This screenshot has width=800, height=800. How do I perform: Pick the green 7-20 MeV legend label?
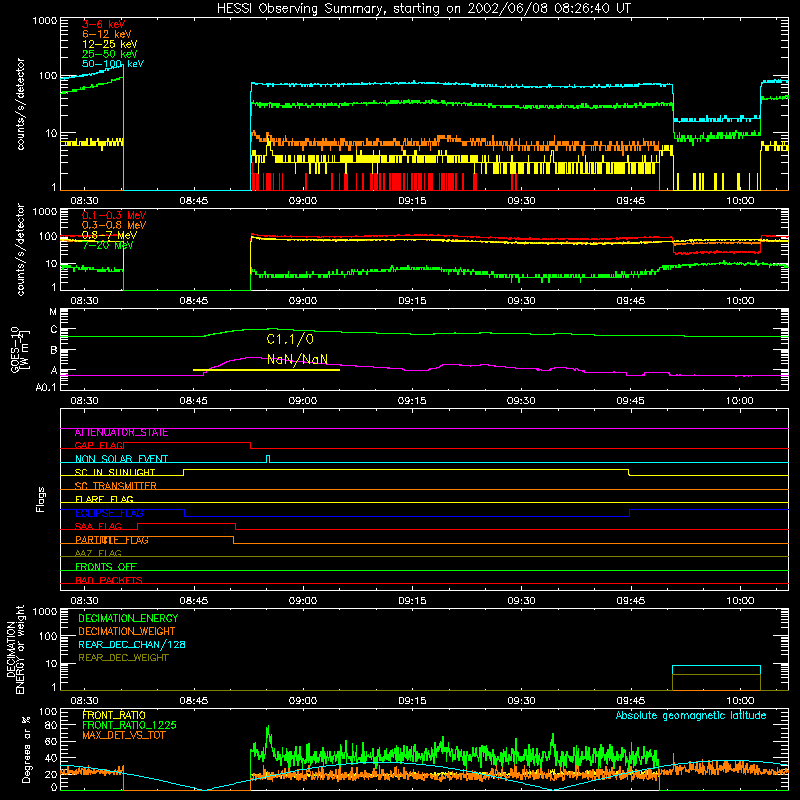click(108, 245)
